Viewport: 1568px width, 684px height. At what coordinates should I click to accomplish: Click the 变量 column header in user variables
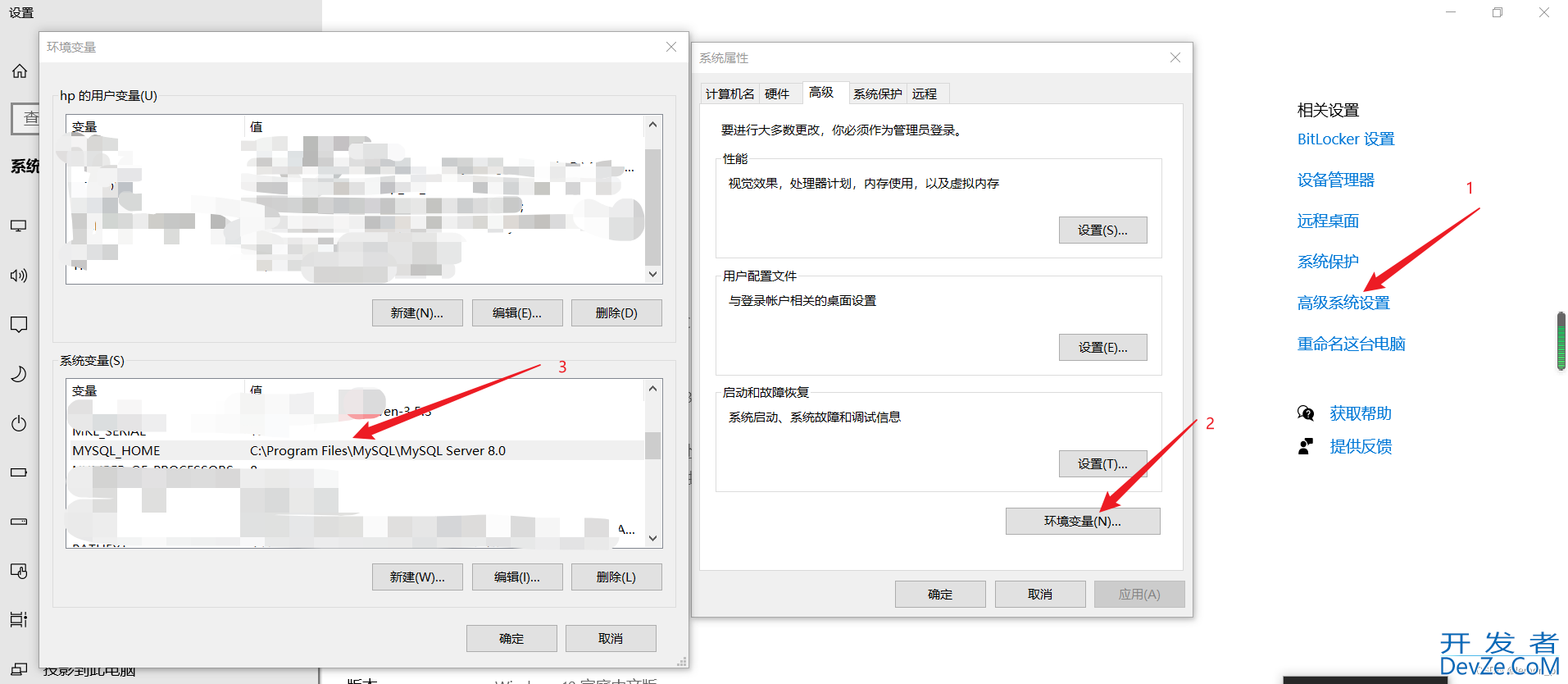pyautogui.click(x=155, y=127)
